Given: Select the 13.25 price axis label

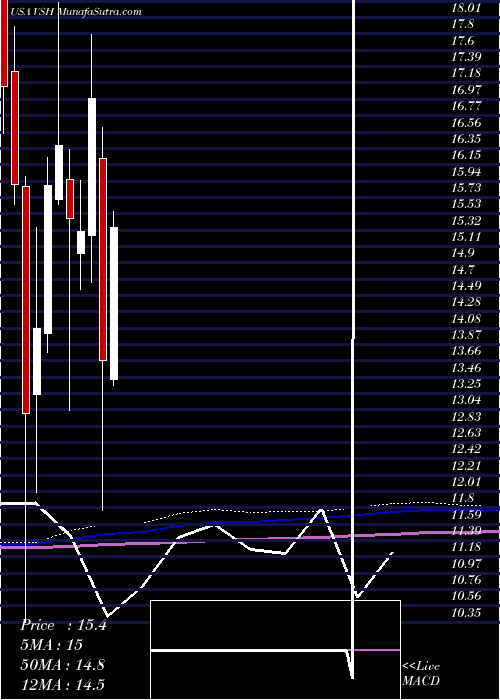Looking at the screenshot, I should click(x=466, y=383).
